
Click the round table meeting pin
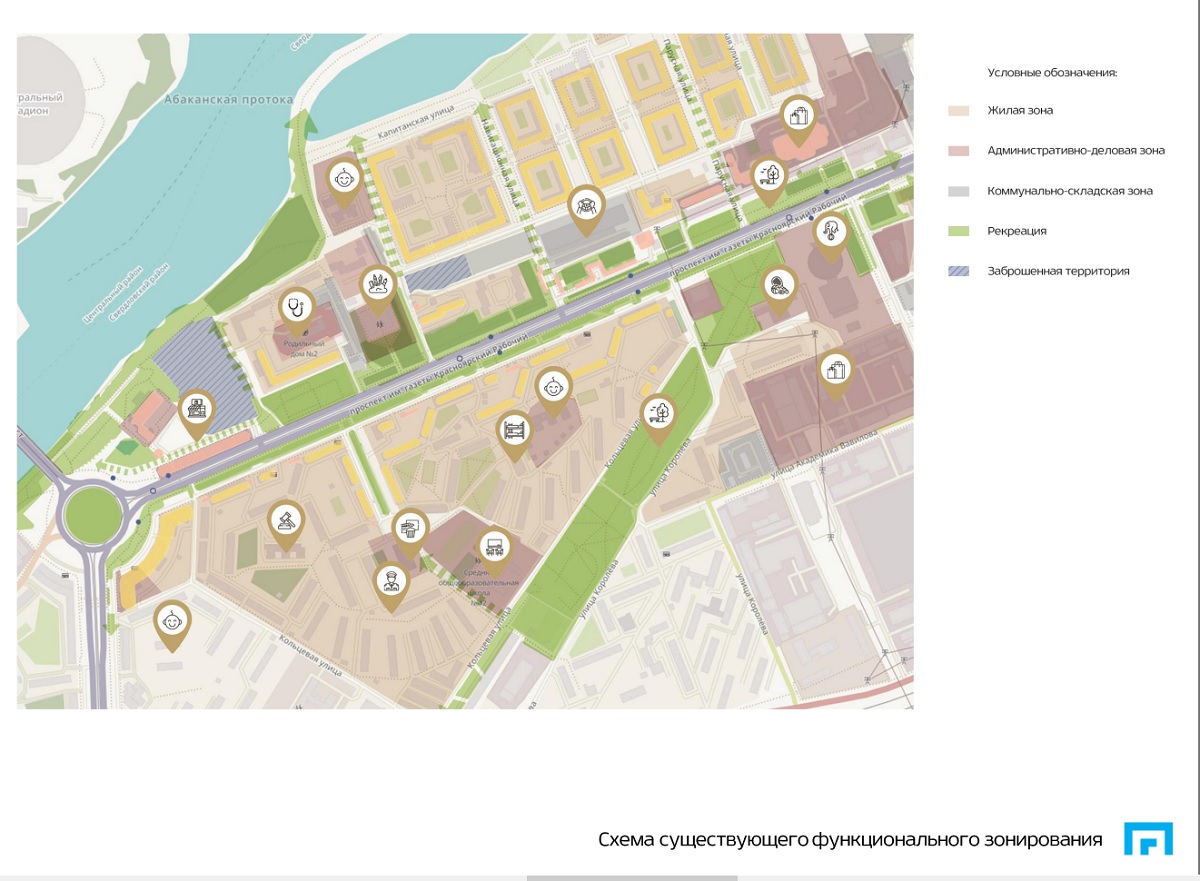coord(586,206)
